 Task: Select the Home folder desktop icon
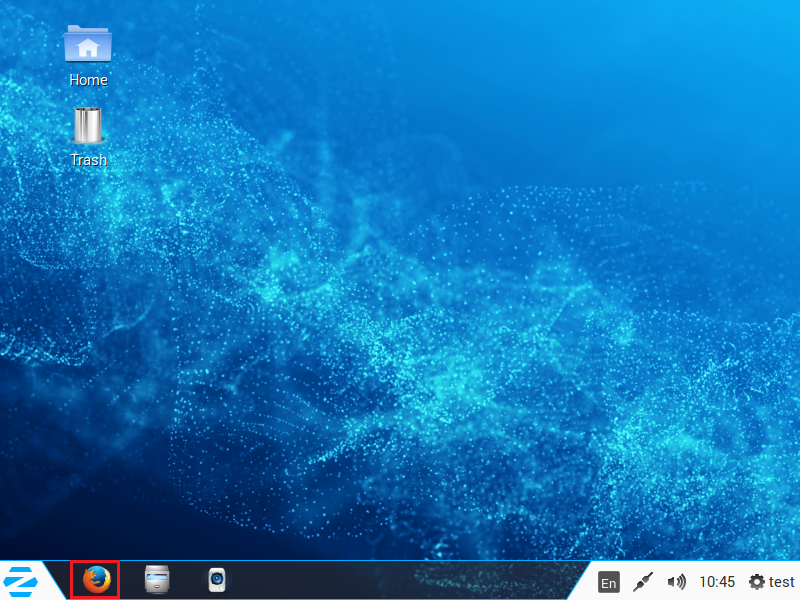88,44
